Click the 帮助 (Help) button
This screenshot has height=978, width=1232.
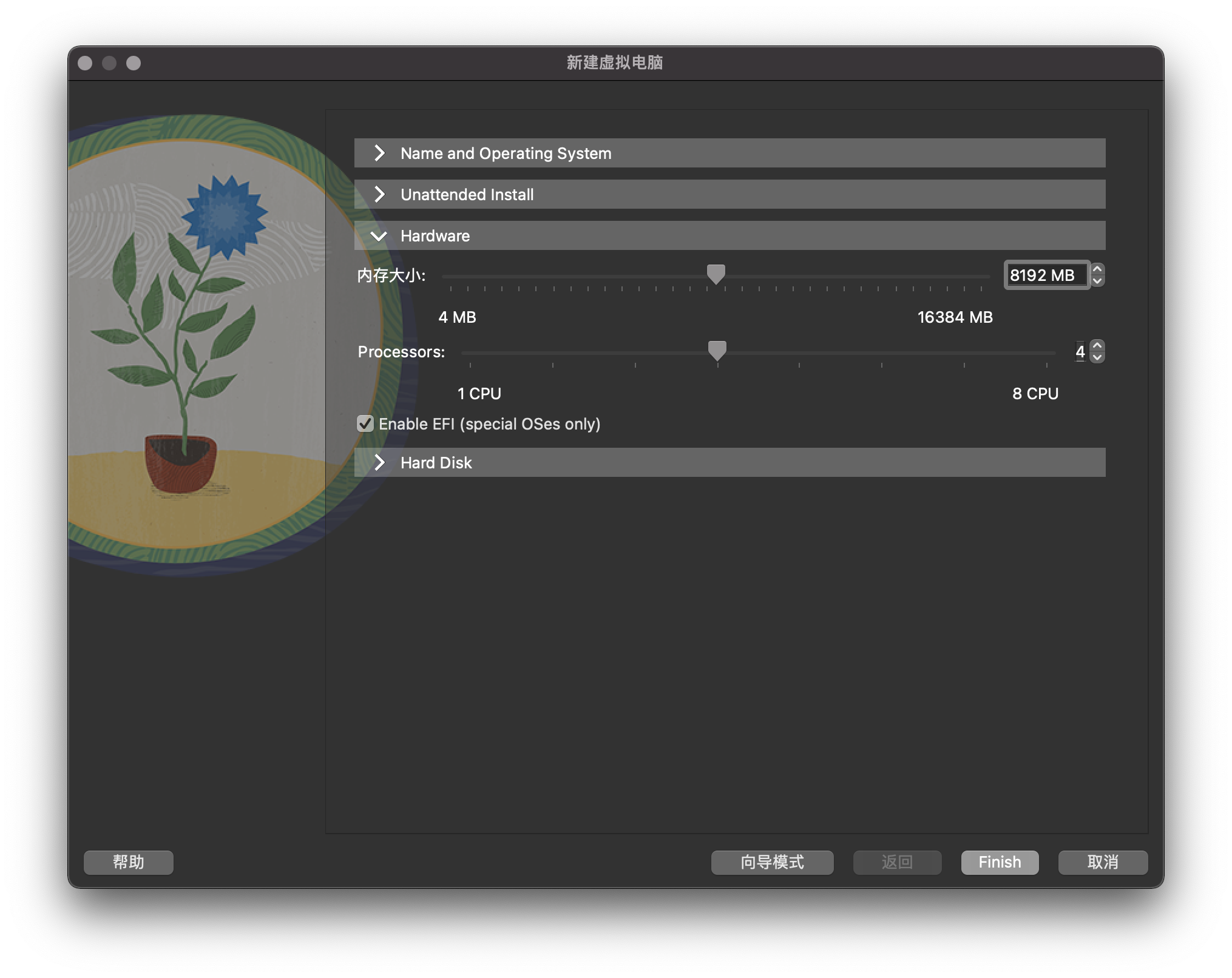(129, 862)
